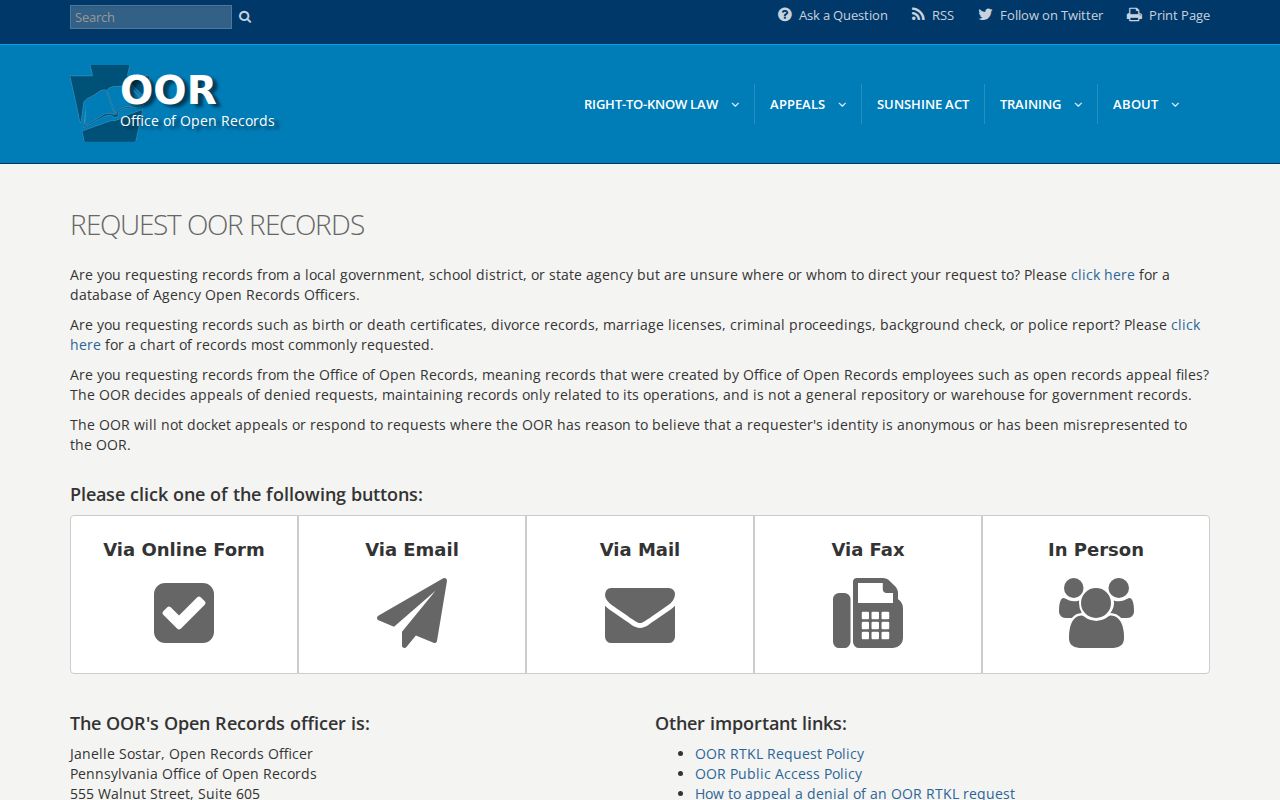The image size is (1280, 800).
Task: Expand the Right-to-Know Law dropdown arrow
Action: click(x=735, y=104)
